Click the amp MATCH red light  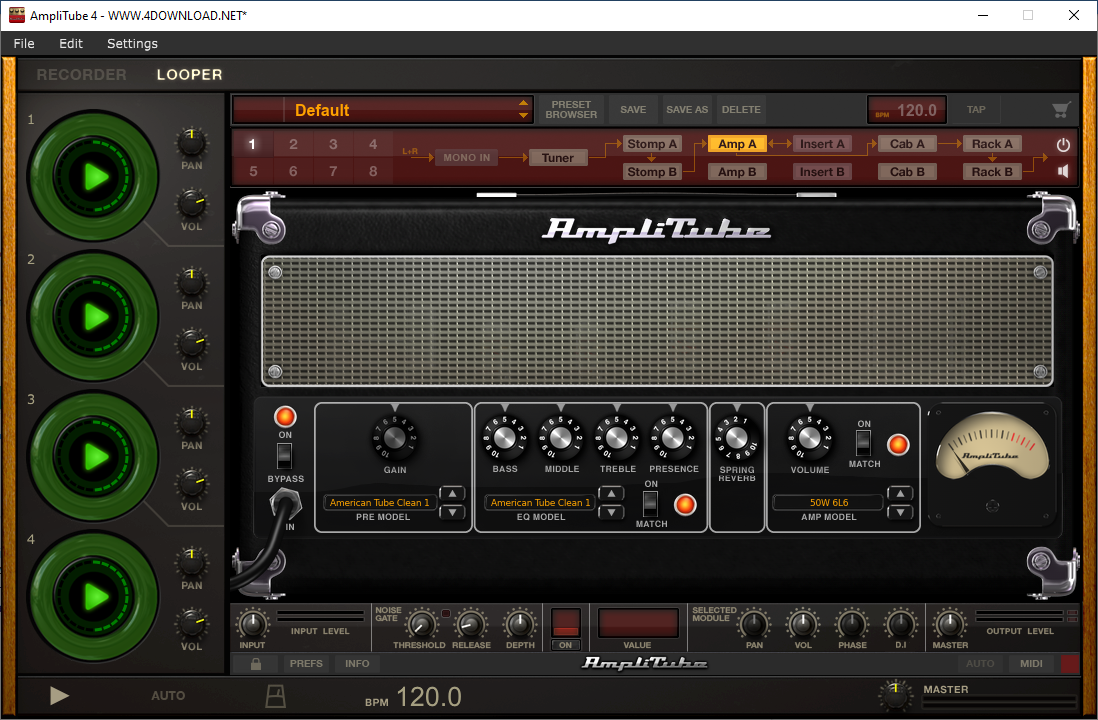pyautogui.click(x=898, y=445)
